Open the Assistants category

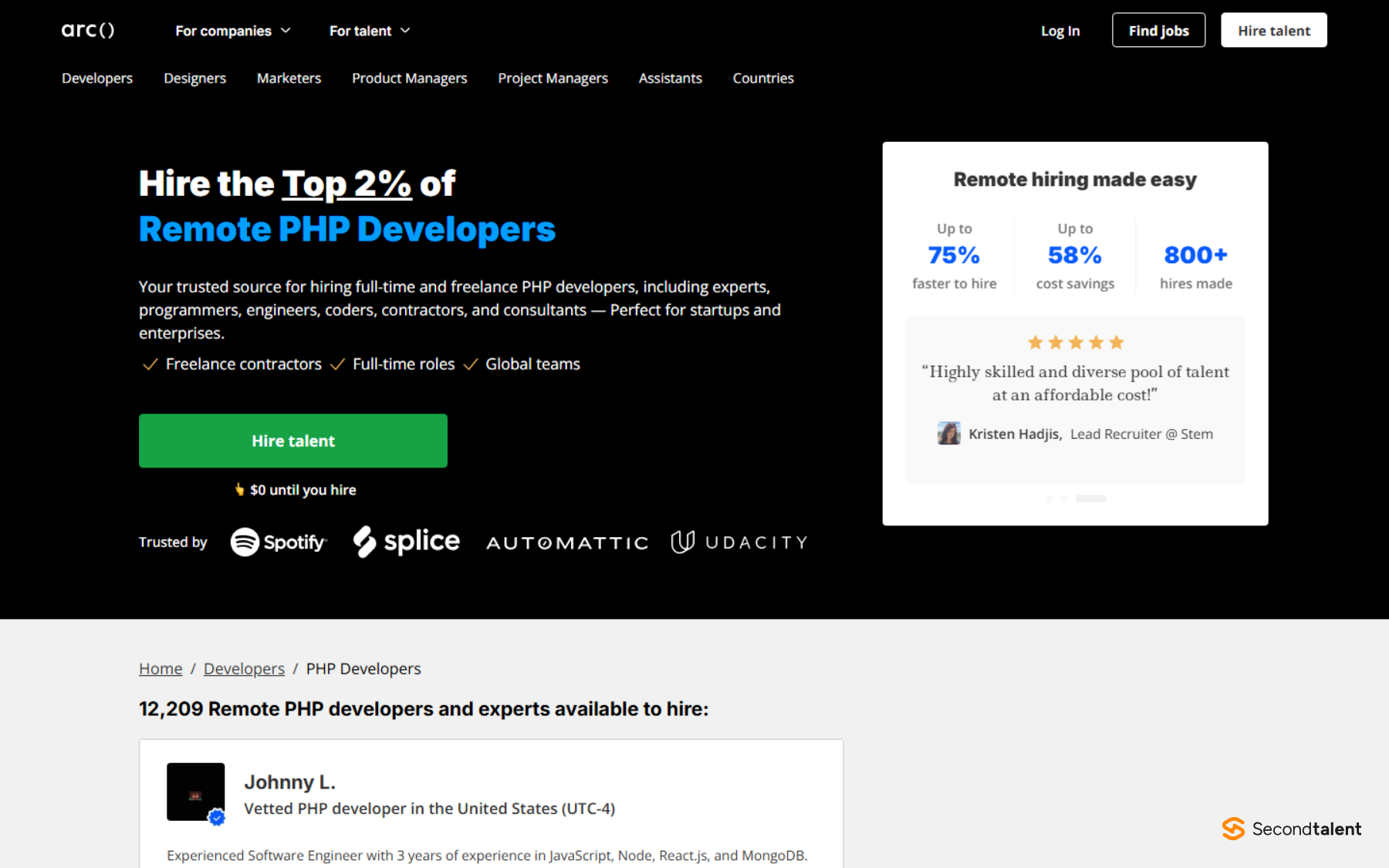coord(671,78)
